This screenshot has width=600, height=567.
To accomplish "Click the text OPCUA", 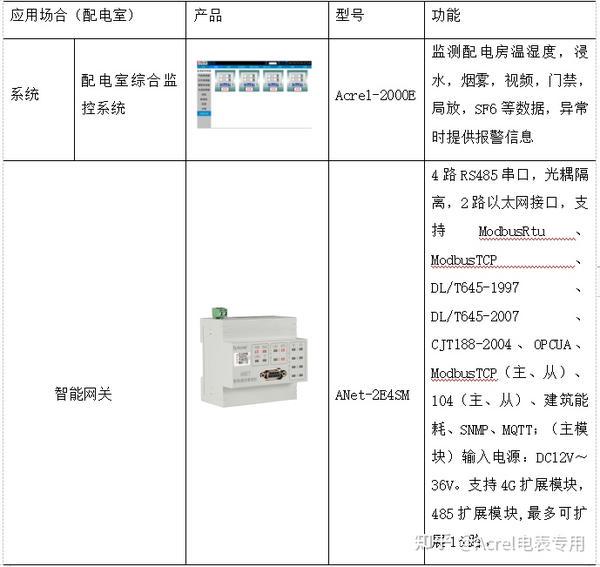I will (x=553, y=345).
